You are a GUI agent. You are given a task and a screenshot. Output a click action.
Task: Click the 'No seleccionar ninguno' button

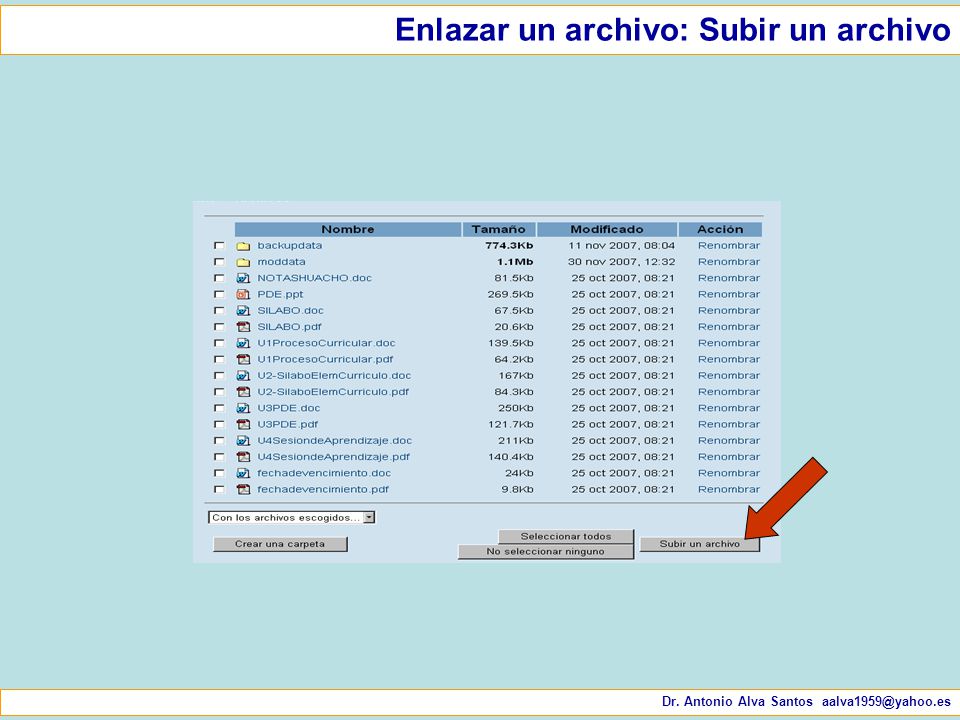pos(546,552)
